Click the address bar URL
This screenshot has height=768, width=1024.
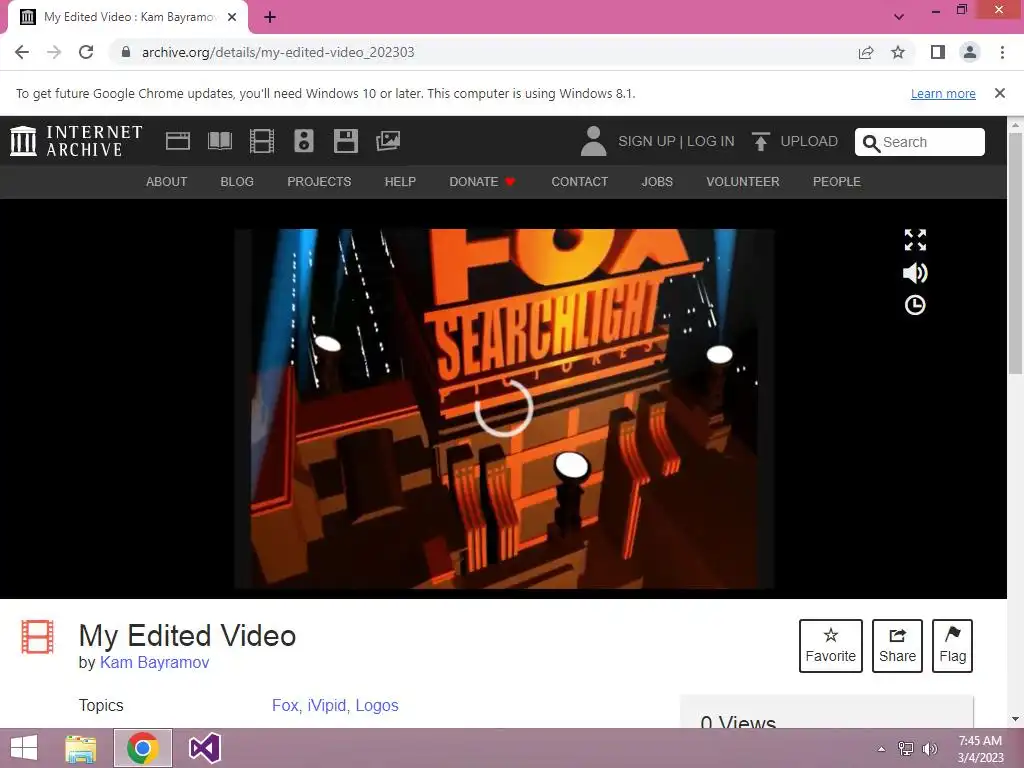278,52
